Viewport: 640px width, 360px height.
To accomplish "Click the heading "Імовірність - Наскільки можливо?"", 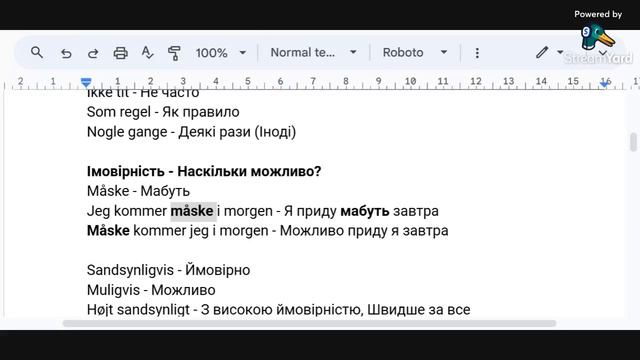I will pyautogui.click(x=204, y=171).
